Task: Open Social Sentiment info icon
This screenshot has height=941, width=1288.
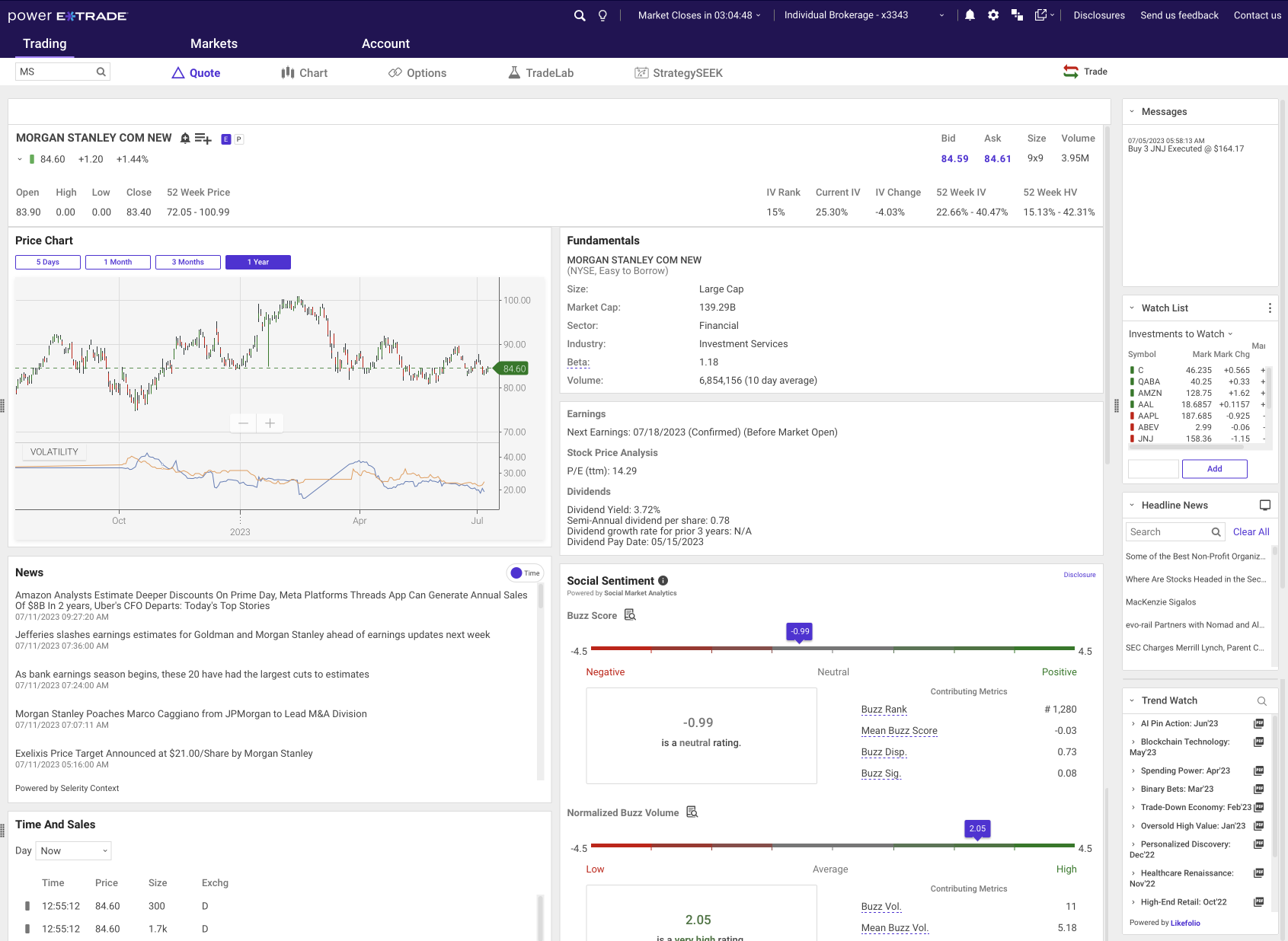Action: [663, 581]
